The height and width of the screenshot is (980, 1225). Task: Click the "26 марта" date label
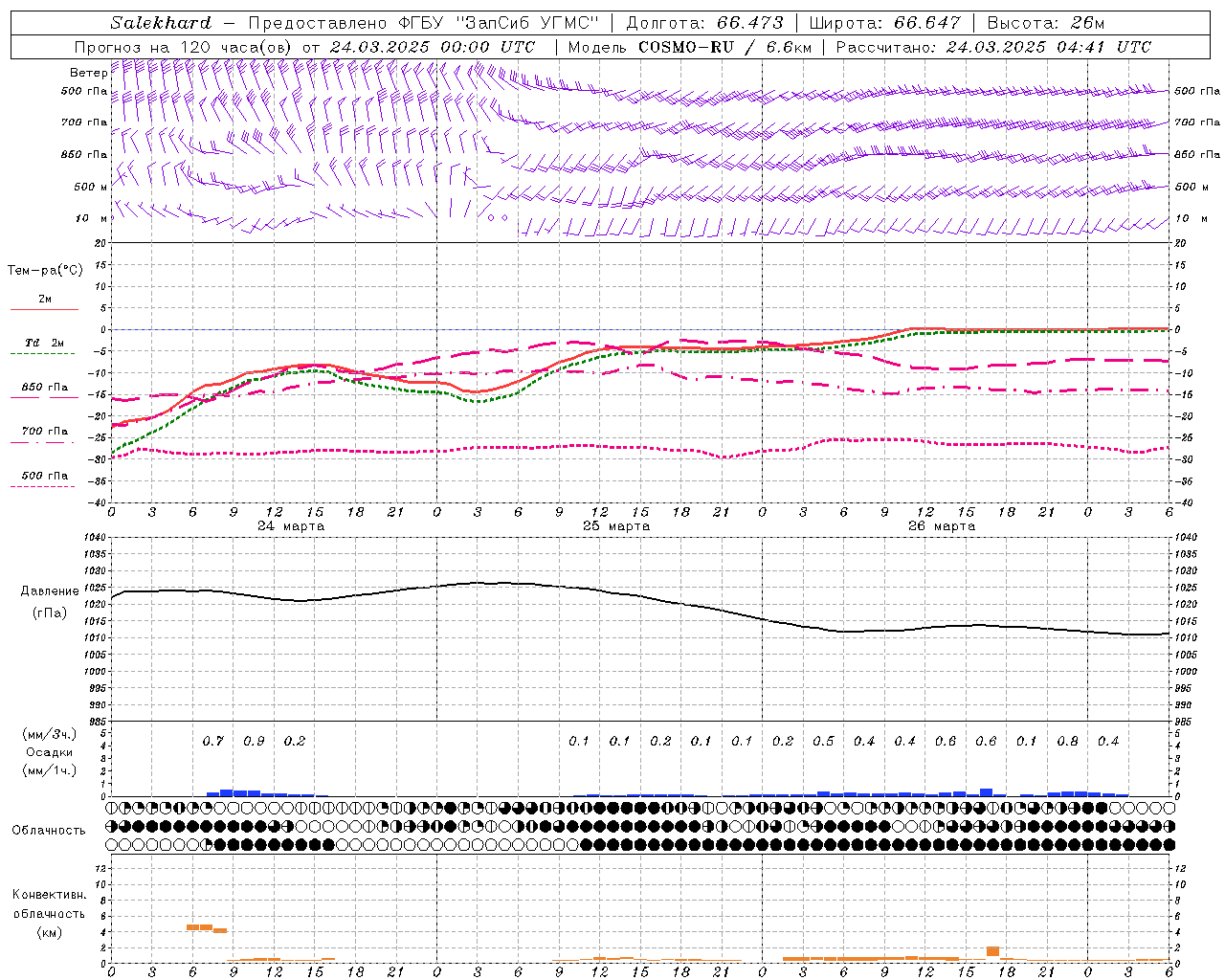pyautogui.click(x=942, y=526)
